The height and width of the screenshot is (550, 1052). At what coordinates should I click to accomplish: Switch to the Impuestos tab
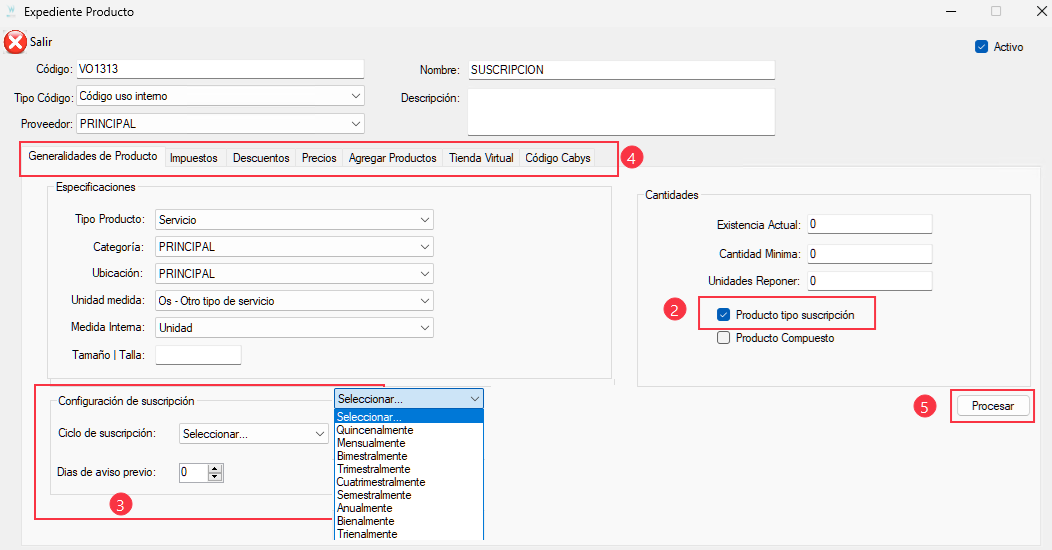click(x=193, y=158)
